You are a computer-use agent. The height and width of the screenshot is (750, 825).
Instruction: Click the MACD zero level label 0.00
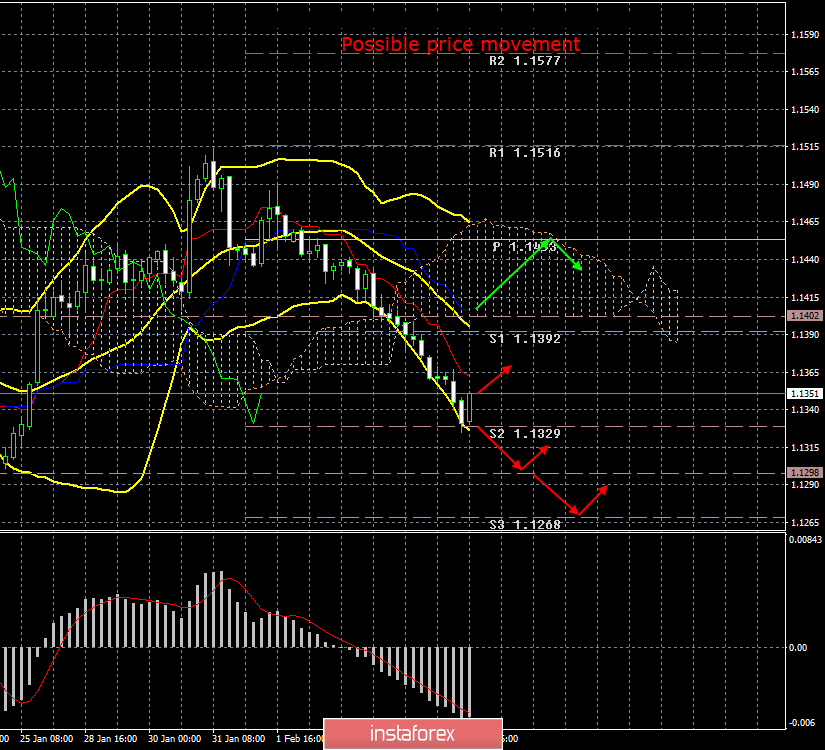(x=798, y=648)
